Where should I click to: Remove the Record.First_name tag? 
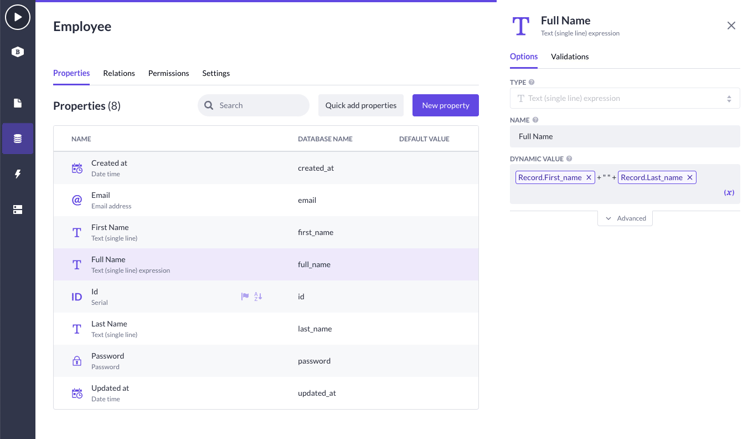589,178
